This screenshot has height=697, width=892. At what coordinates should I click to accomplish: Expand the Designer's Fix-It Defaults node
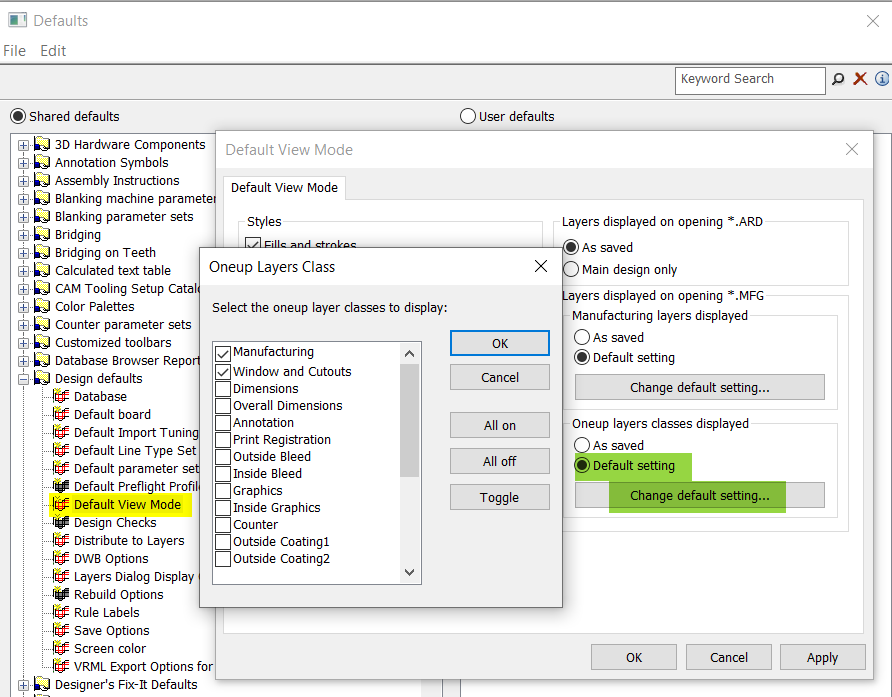click(x=22, y=685)
